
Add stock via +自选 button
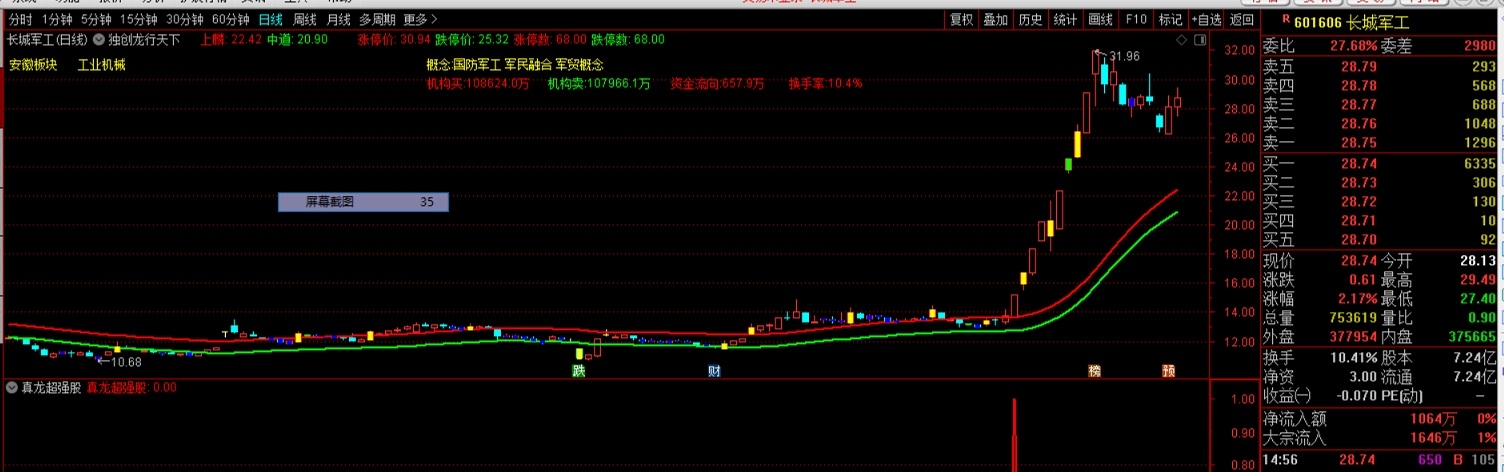point(1206,19)
